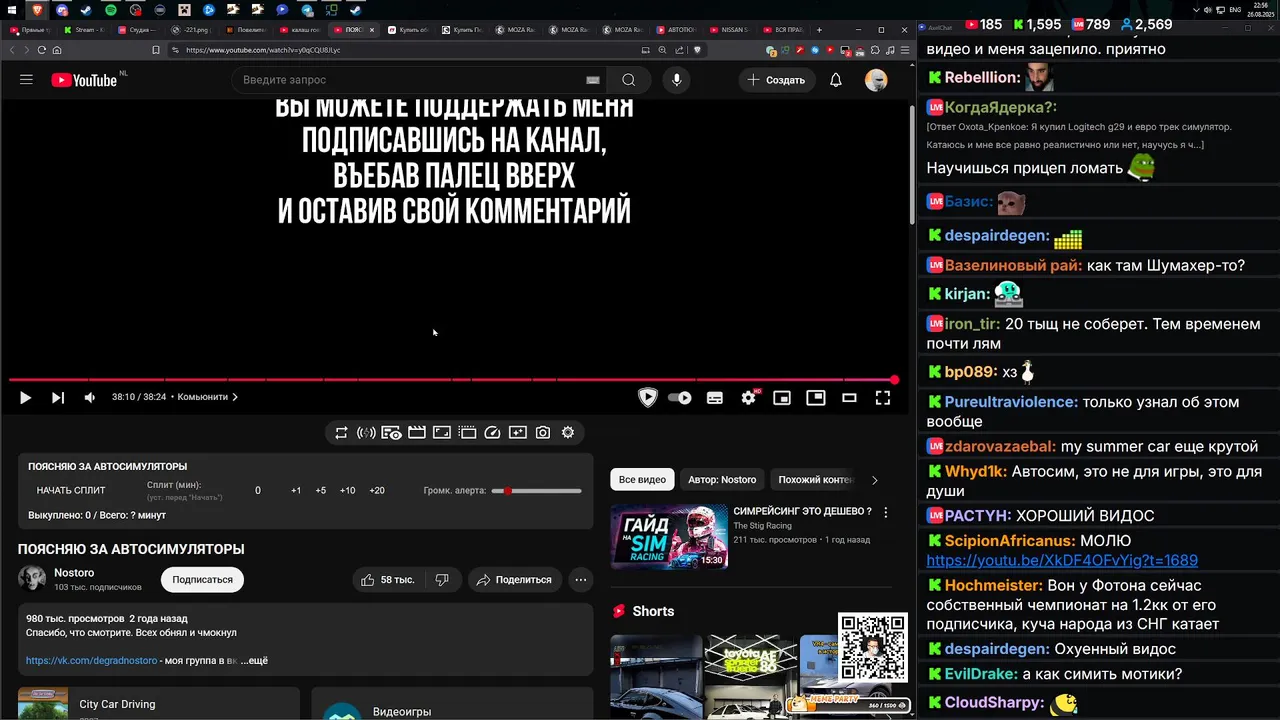The height and width of the screenshot is (720, 1280).
Task: Open the on-screen keyboard in search box
Action: (x=593, y=80)
